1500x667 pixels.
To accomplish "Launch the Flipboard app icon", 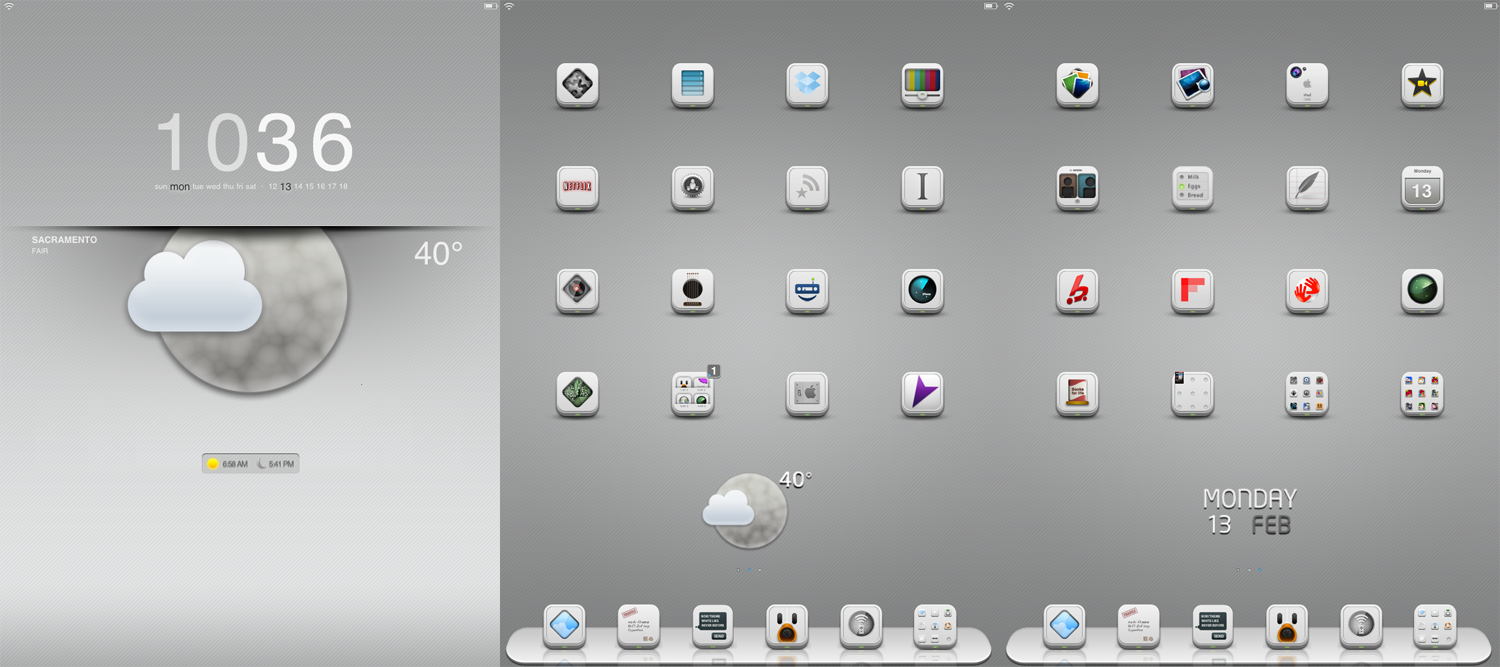I will 1192,291.
